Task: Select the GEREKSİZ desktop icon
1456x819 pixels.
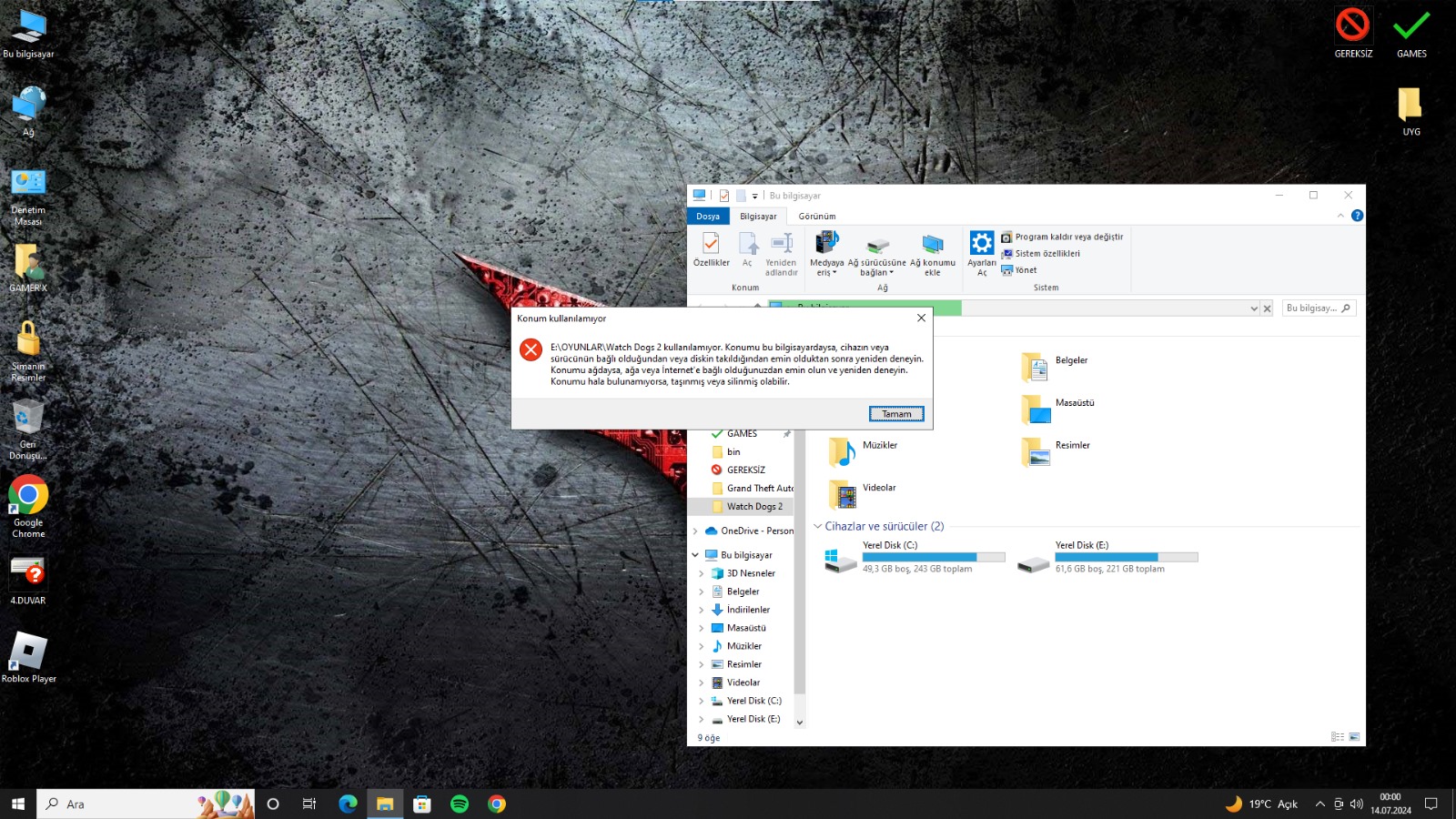Action: [1353, 34]
